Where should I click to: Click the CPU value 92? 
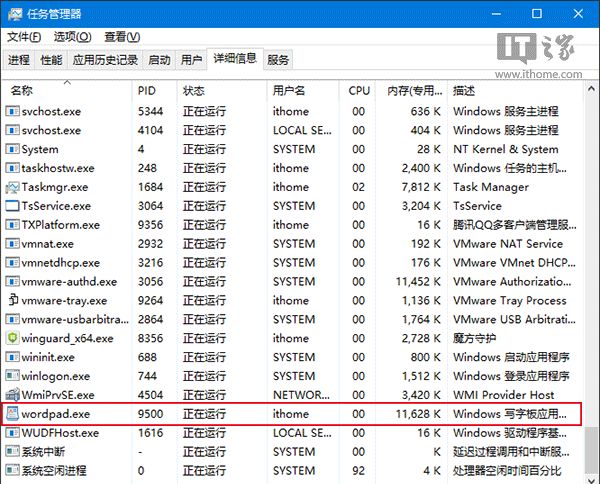359,471
